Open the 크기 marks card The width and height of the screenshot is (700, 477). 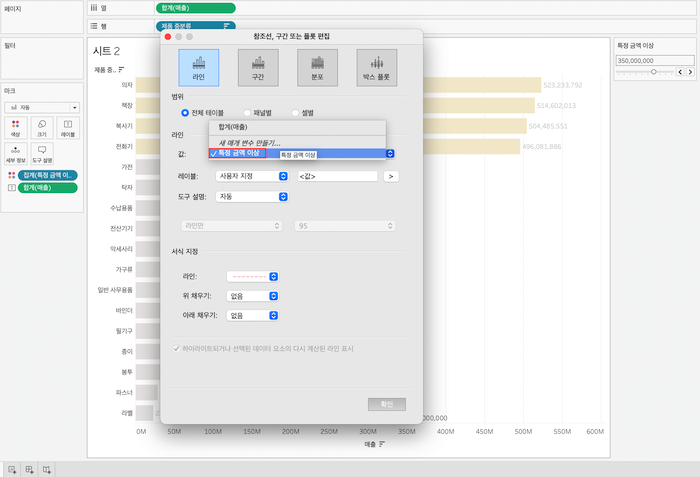tap(42, 128)
